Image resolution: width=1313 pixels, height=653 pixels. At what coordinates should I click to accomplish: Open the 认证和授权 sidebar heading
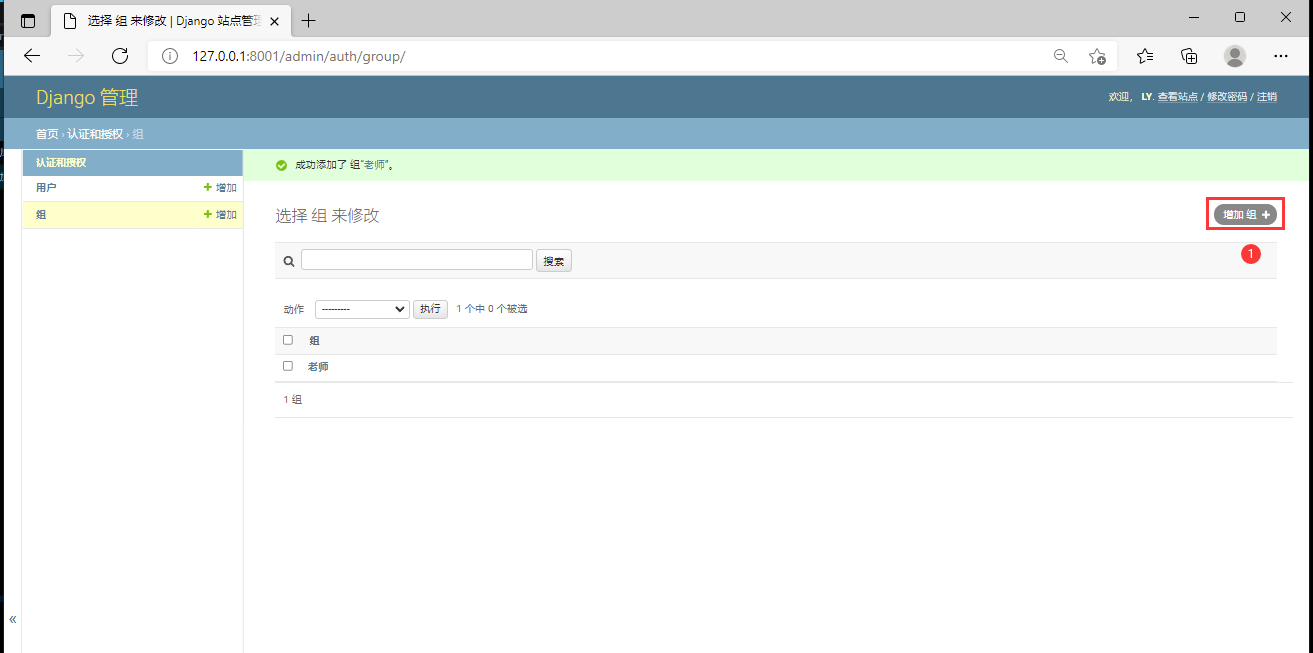point(61,162)
